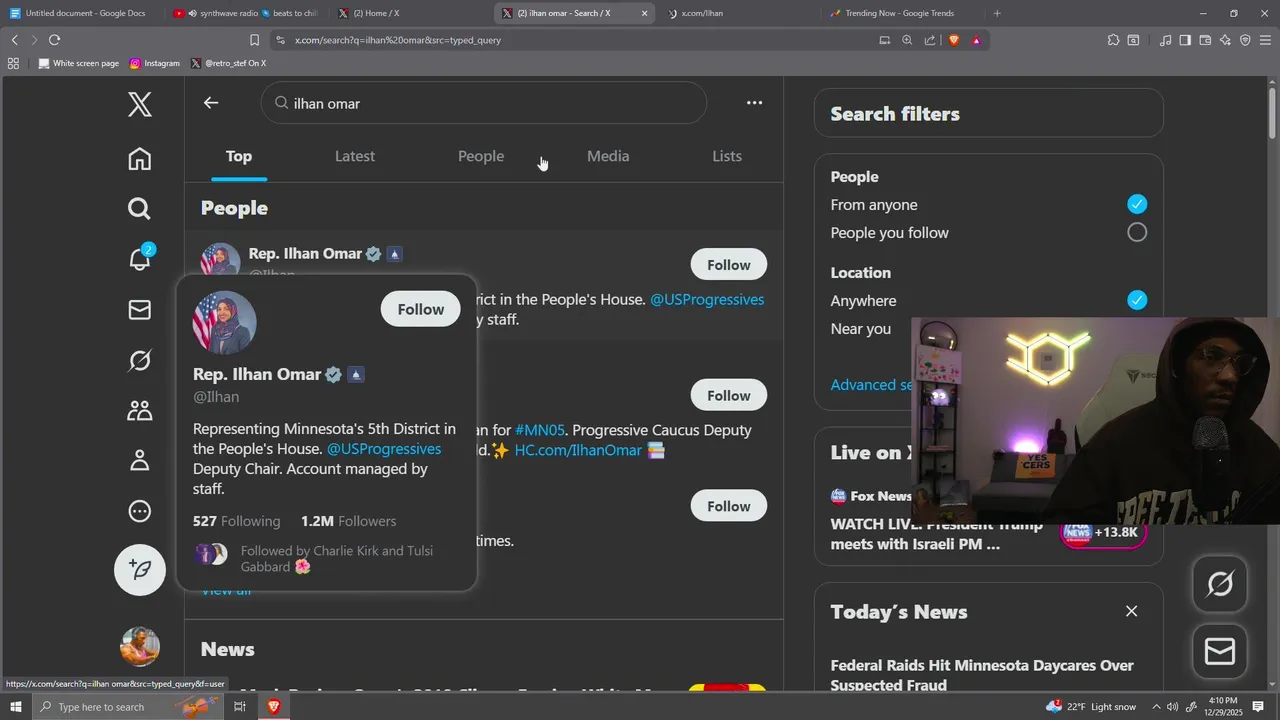Follow the #MN05 campaign account result
Image resolution: width=1280 pixels, height=720 pixels.
coord(729,396)
